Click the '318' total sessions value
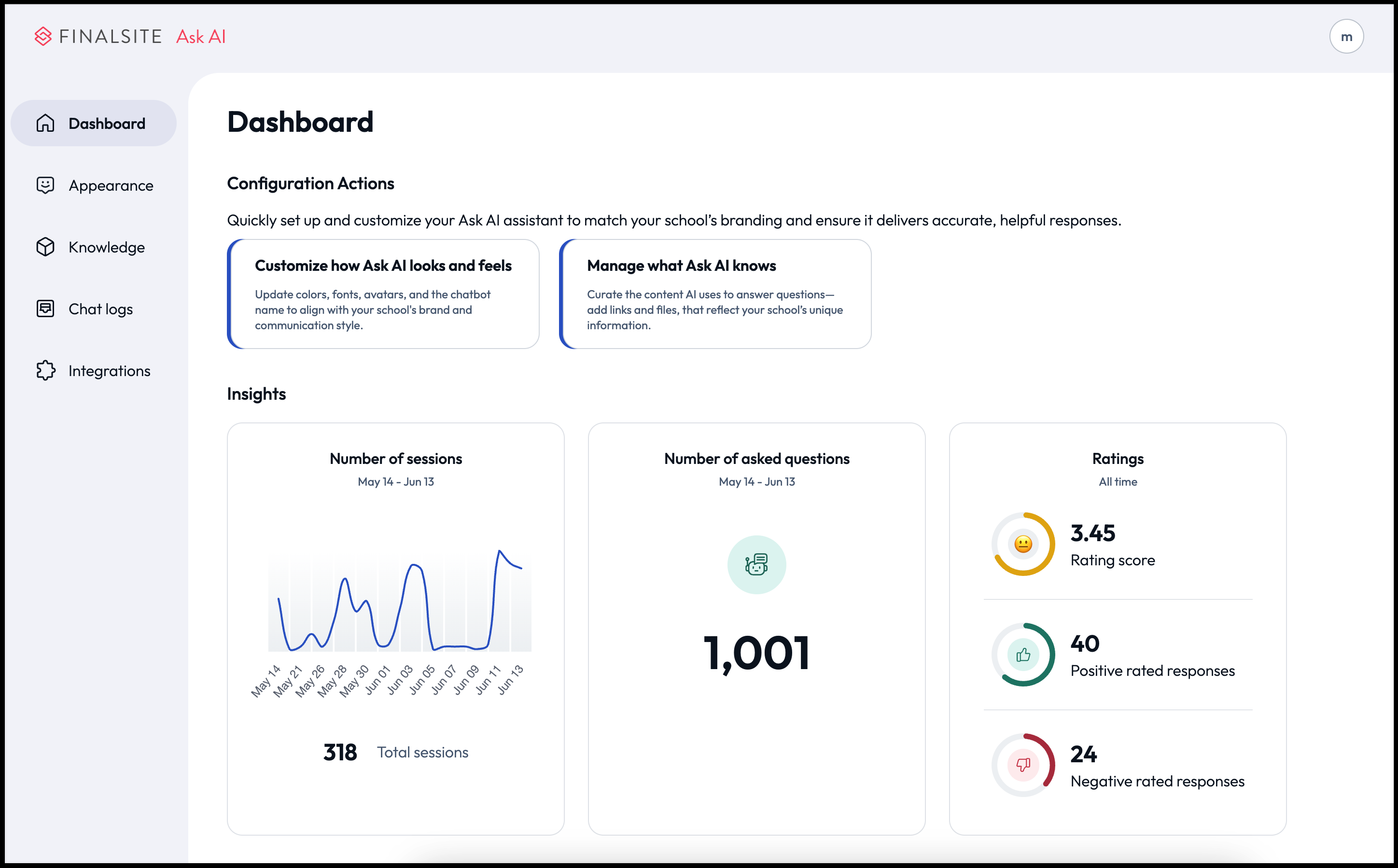This screenshot has width=1398, height=868. pyautogui.click(x=340, y=752)
